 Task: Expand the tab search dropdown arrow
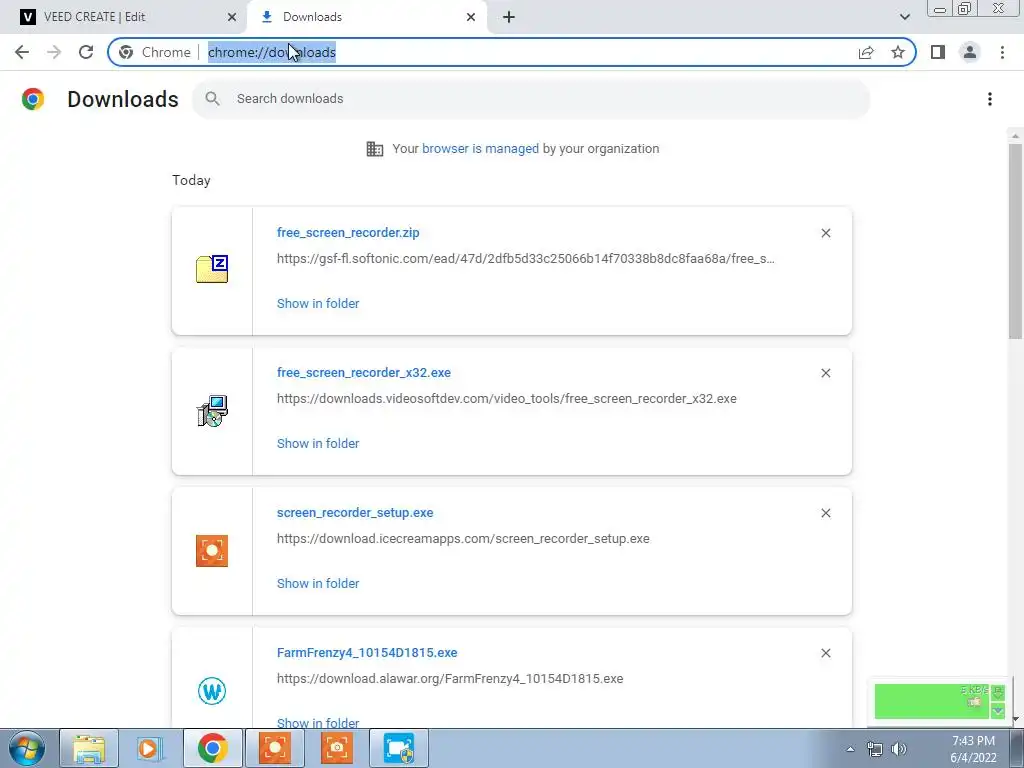904,17
